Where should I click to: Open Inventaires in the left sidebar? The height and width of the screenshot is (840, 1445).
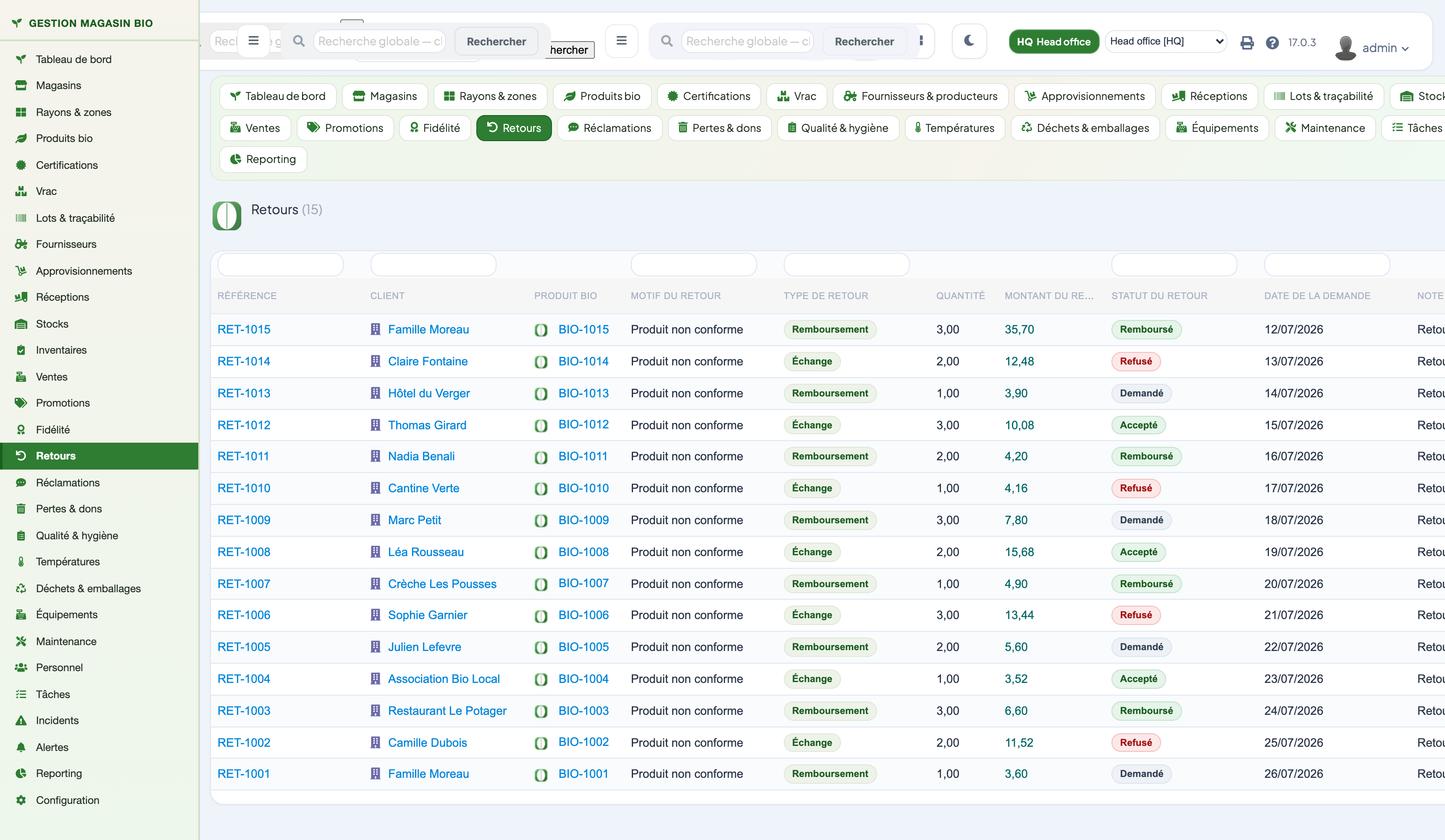[x=99, y=350]
